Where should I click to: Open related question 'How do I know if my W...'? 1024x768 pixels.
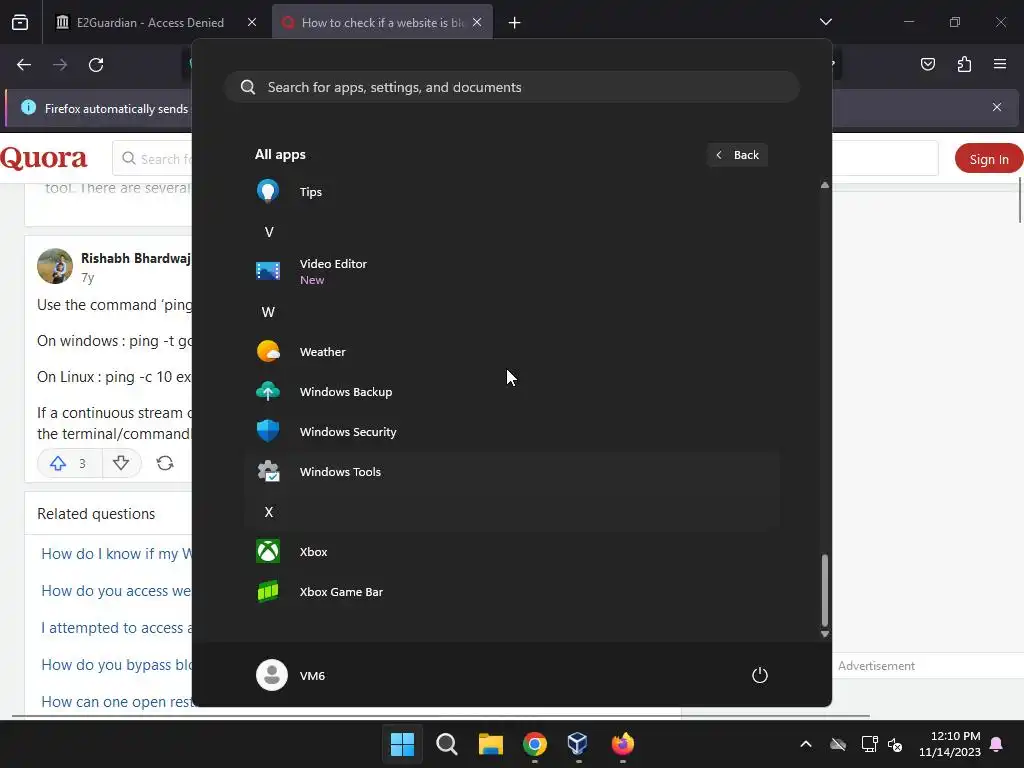(x=117, y=554)
